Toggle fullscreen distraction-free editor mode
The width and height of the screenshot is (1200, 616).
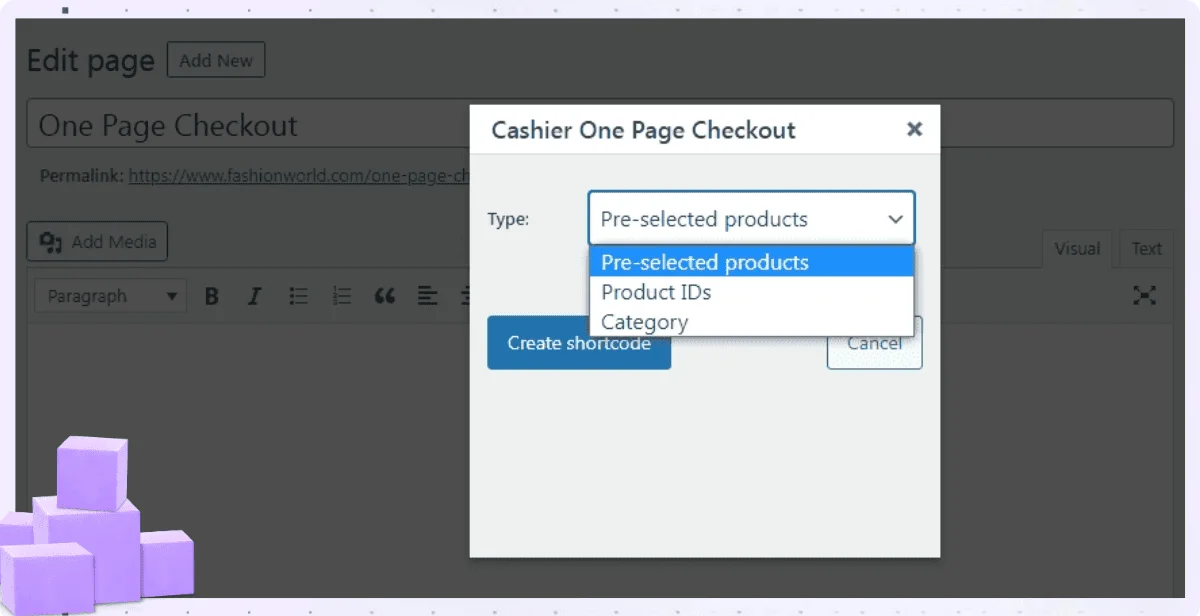(1144, 295)
